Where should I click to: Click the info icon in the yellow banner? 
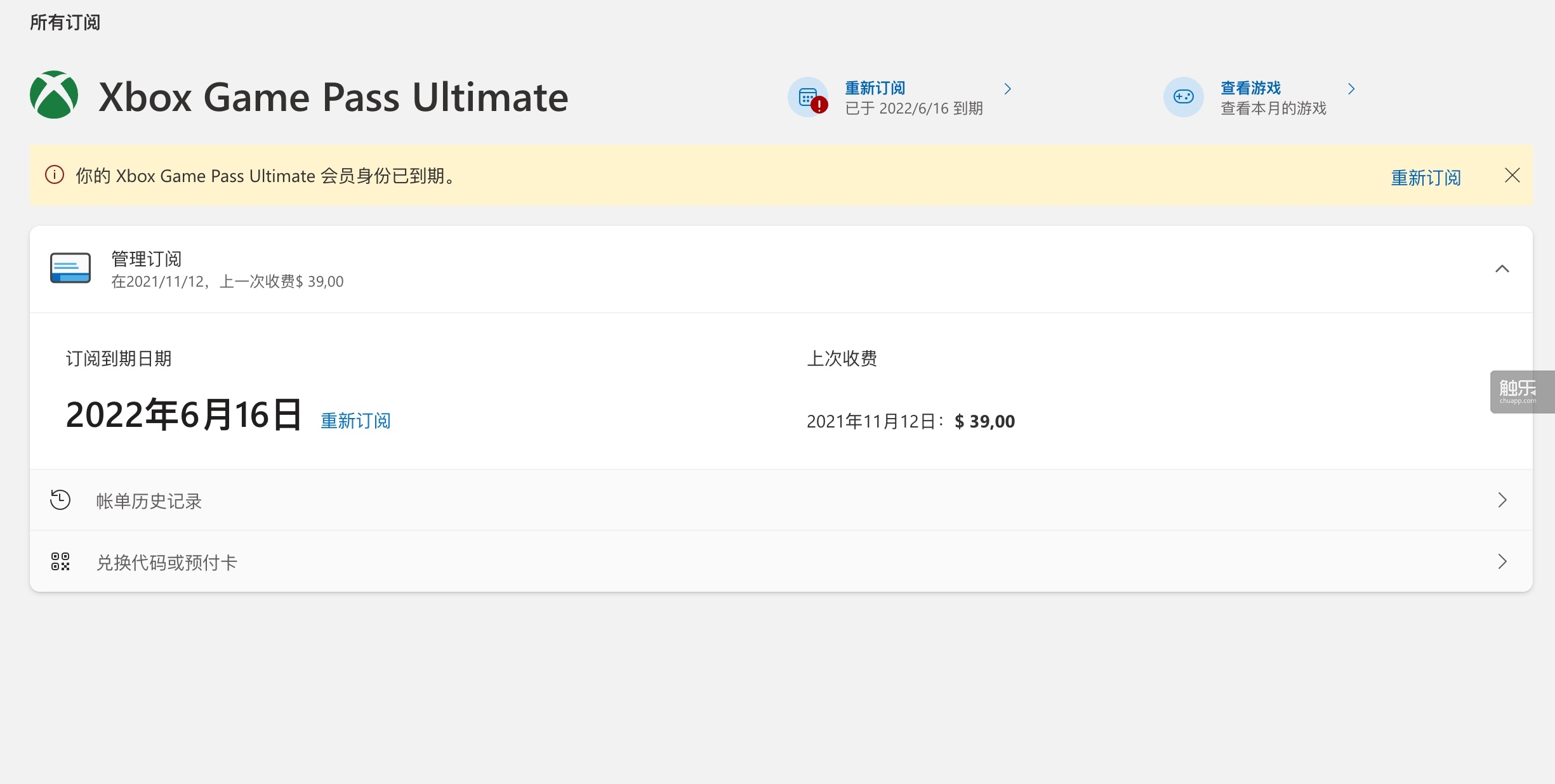(x=55, y=175)
